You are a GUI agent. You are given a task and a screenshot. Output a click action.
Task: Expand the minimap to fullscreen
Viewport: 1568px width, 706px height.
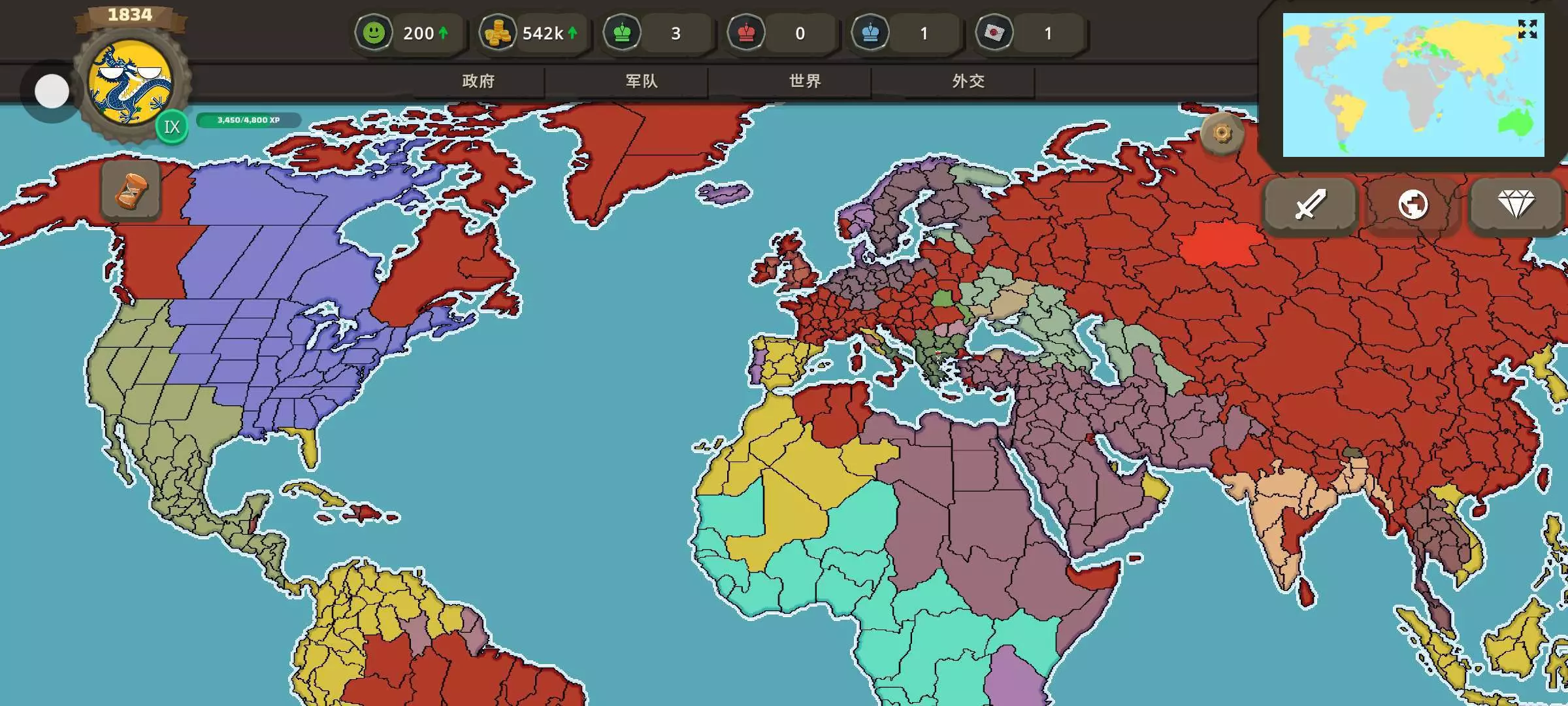1527,29
